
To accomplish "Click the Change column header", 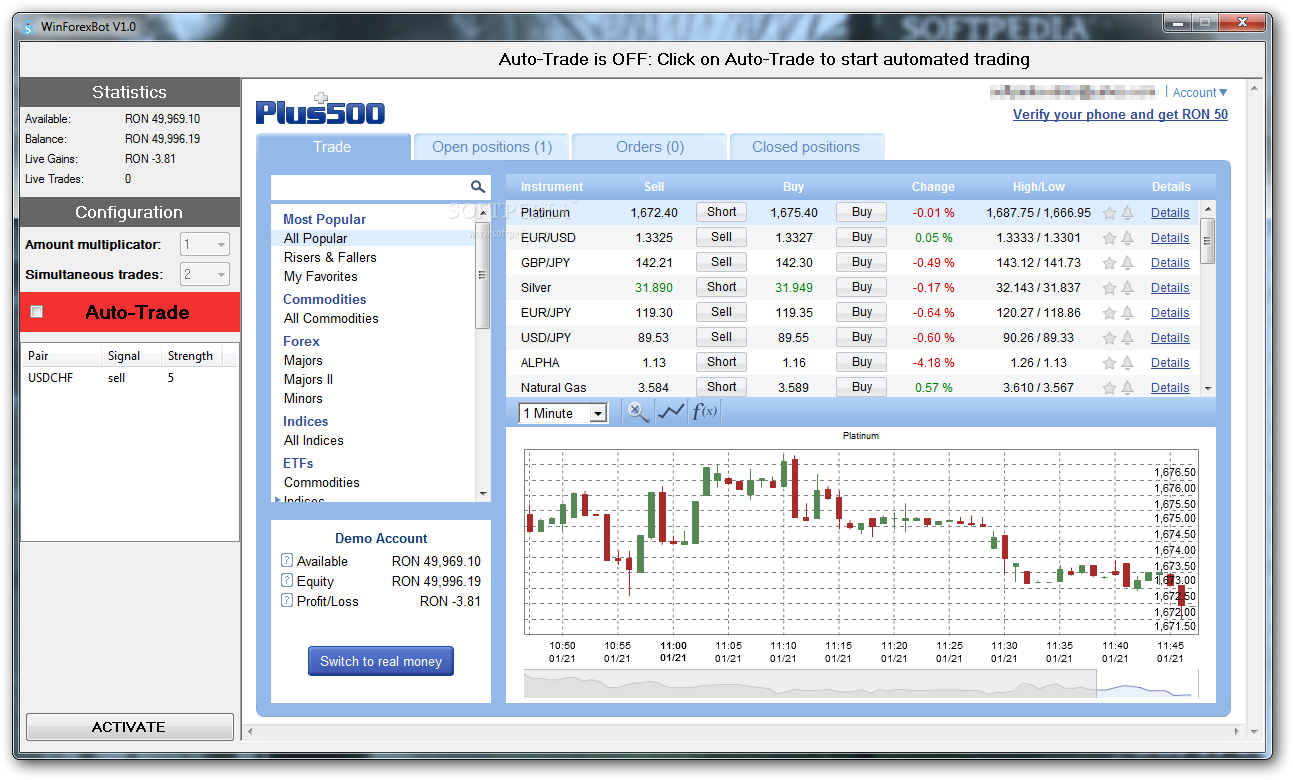I will pyautogui.click(x=933, y=187).
